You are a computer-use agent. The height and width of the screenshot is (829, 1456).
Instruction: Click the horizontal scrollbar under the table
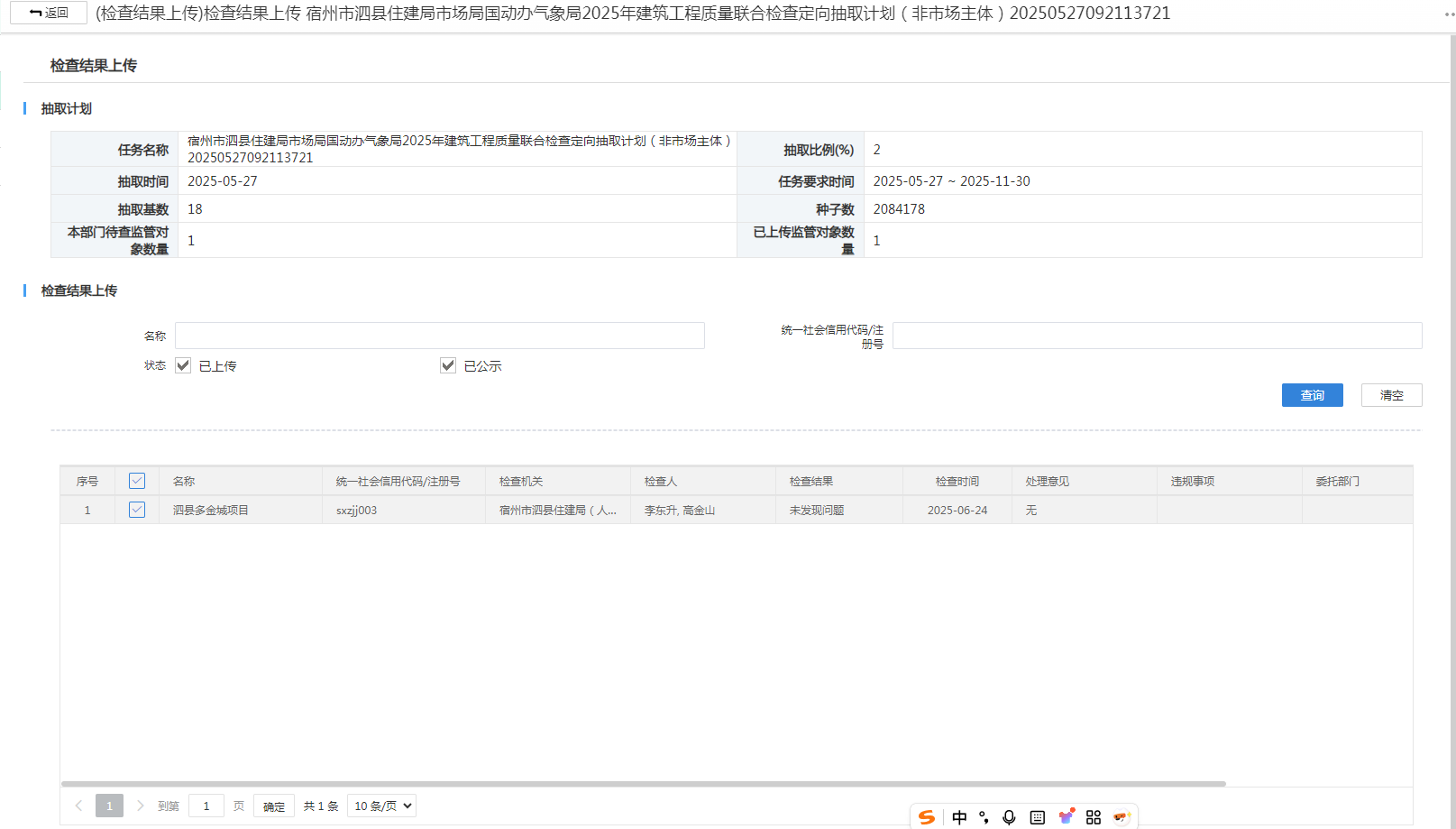[x=644, y=784]
